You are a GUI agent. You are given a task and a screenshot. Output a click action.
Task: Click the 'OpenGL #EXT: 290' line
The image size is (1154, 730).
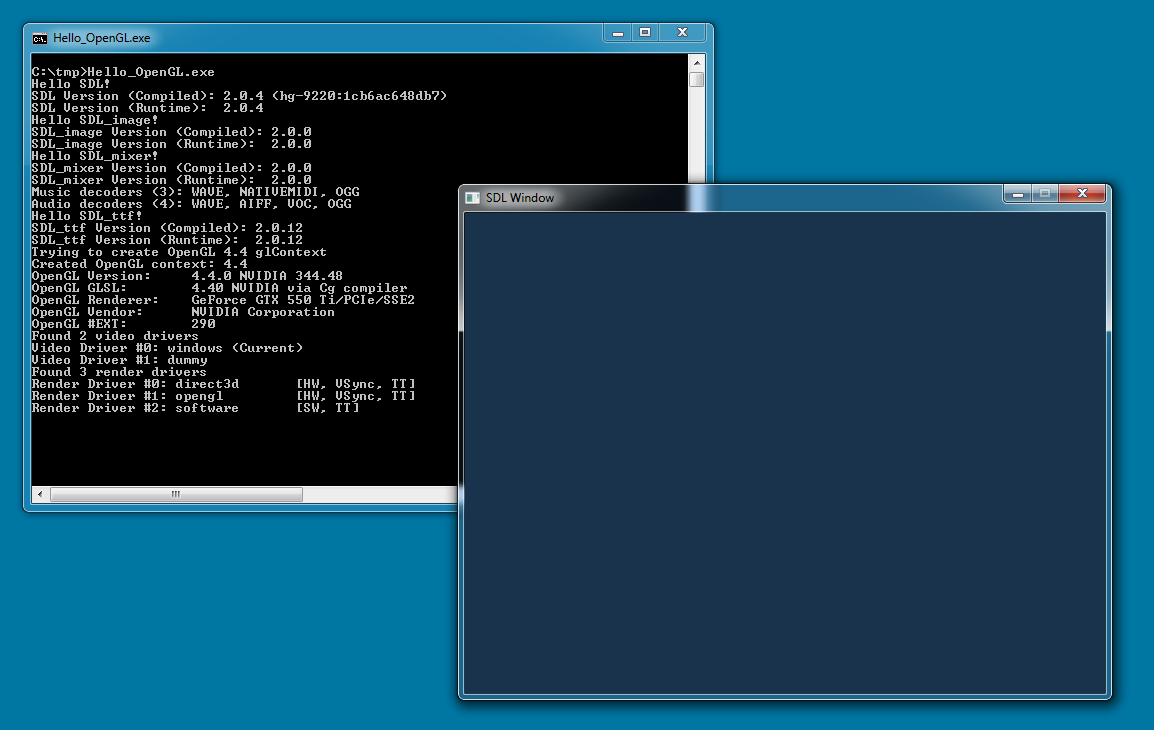[x=124, y=324]
